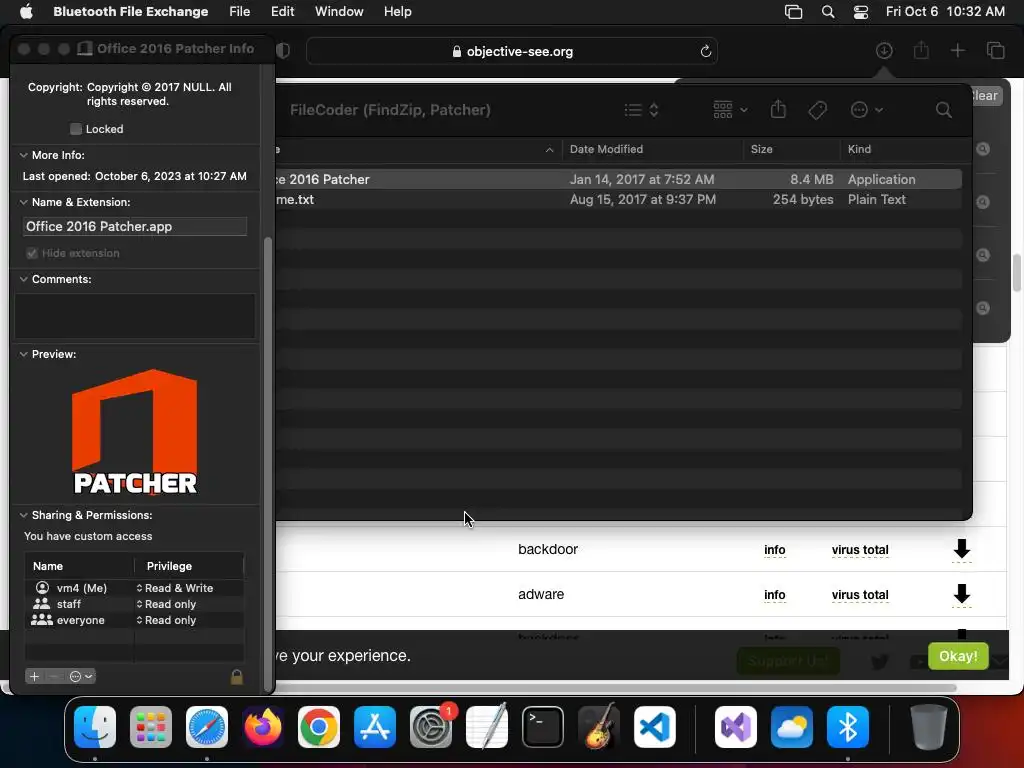Open Control Center in menu bar

point(861,12)
